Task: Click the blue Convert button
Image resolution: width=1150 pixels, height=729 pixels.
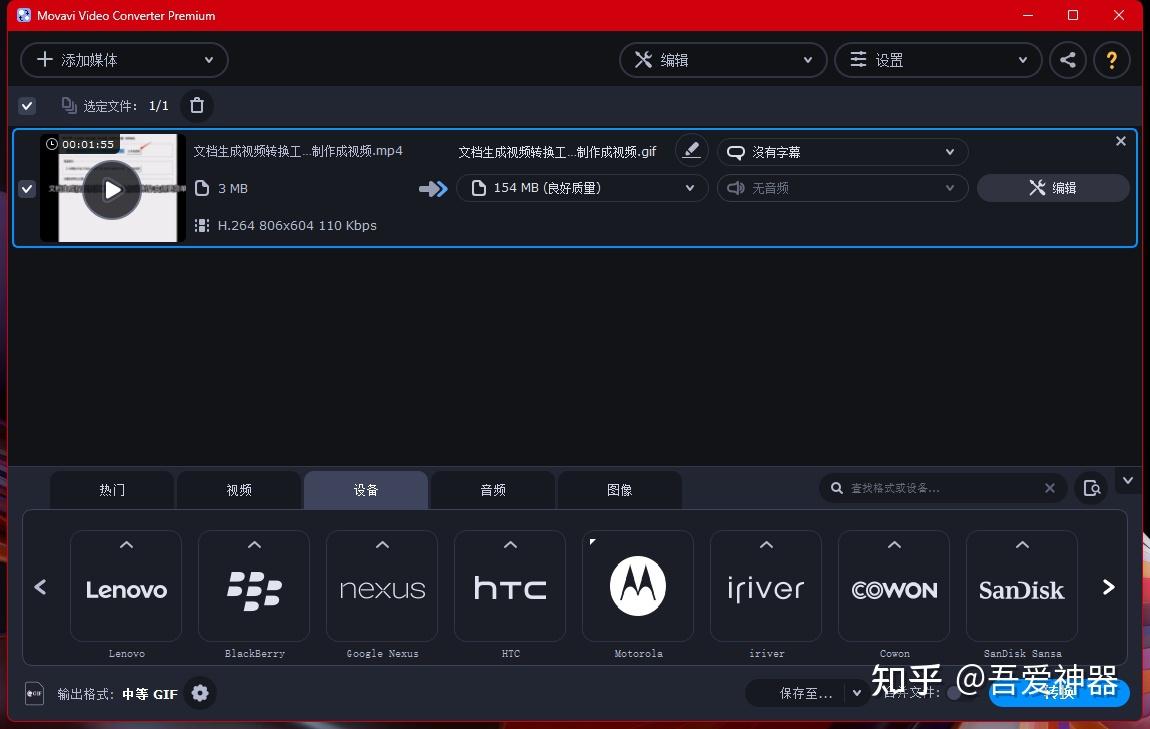Action: (x=1059, y=693)
